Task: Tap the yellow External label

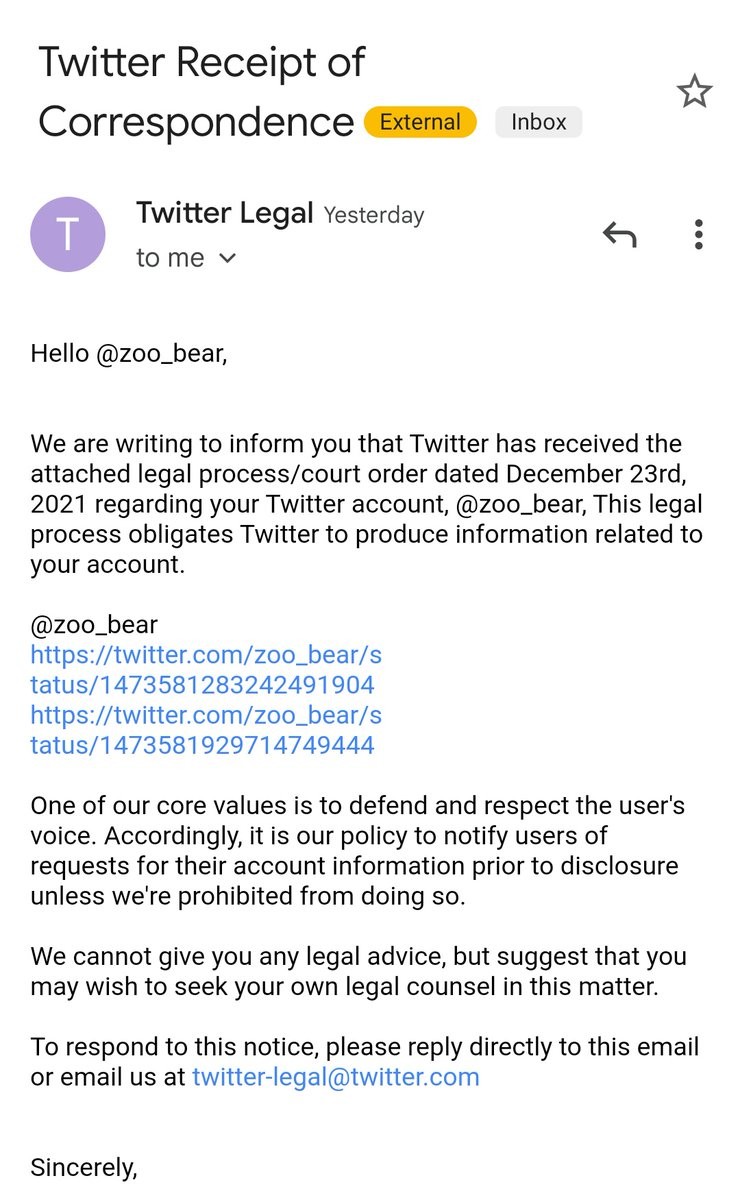Action: pos(420,122)
